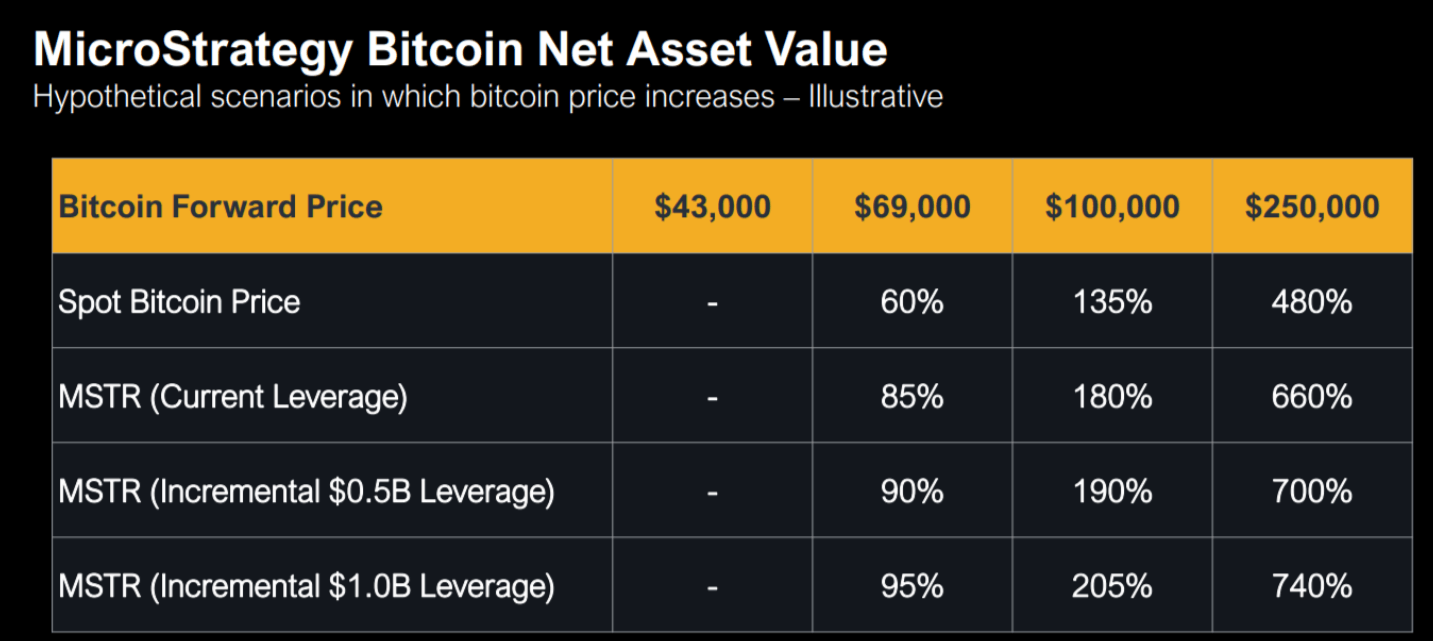The image size is (1433, 641).
Task: Click the $43,000 column header
Action: coord(712,207)
